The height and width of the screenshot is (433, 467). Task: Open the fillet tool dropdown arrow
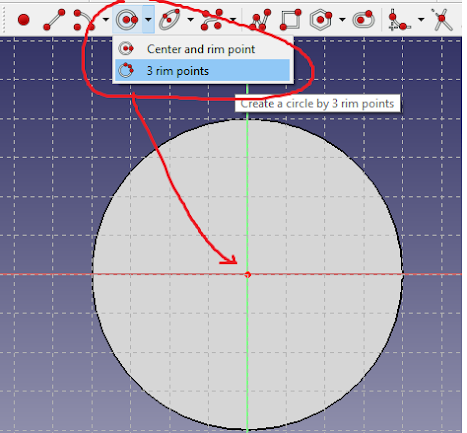coord(421,20)
